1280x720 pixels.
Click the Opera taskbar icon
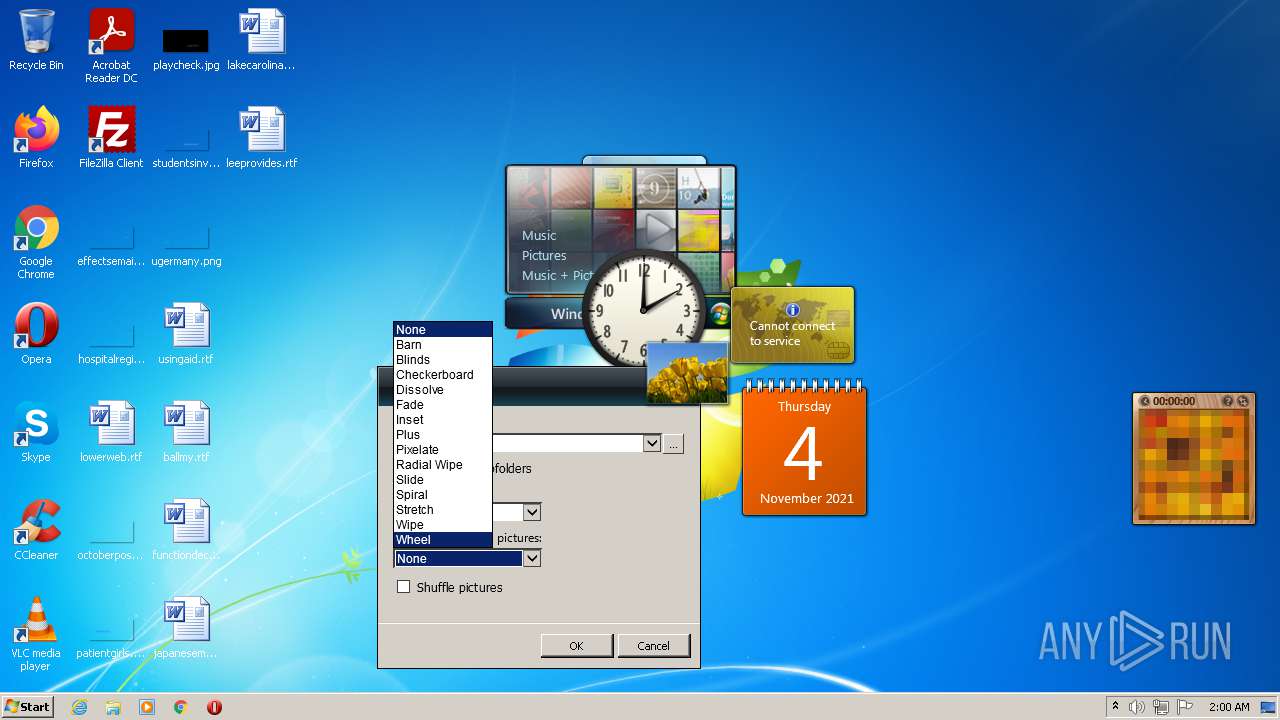(x=214, y=707)
